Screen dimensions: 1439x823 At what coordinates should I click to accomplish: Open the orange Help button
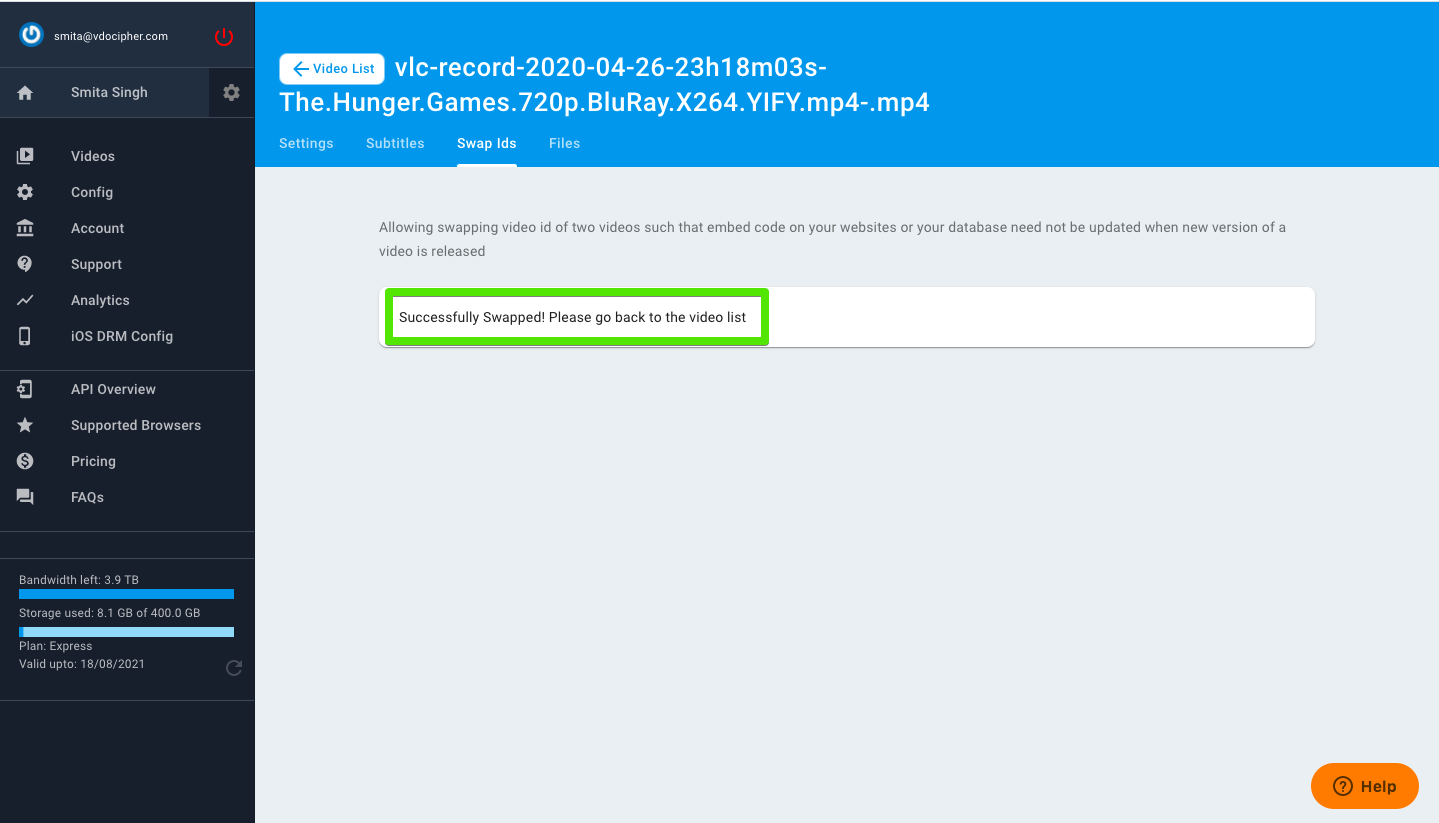(x=1365, y=786)
